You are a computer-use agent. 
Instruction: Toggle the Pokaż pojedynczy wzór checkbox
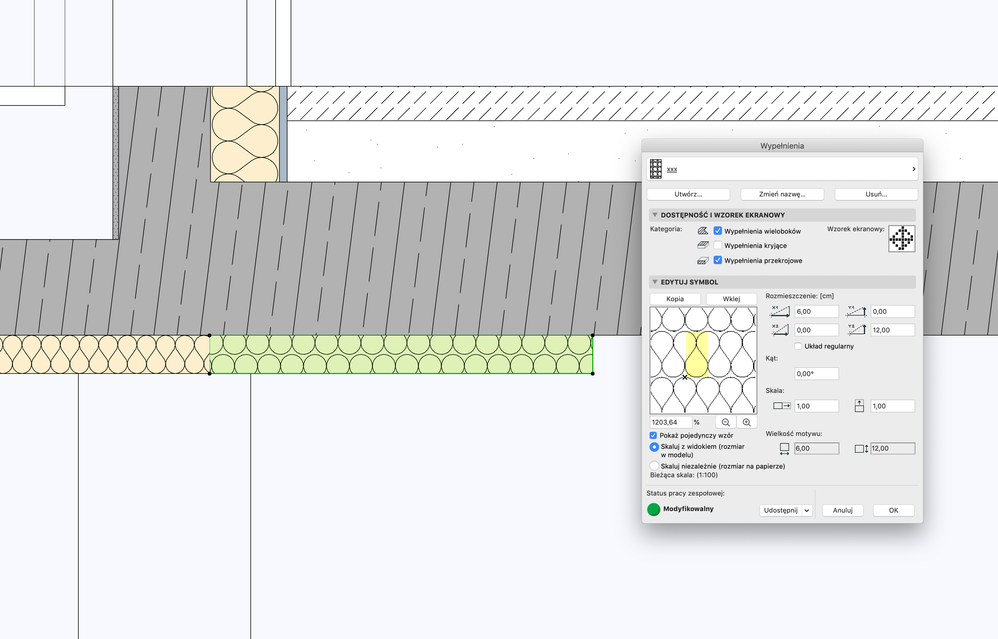pyautogui.click(x=653, y=435)
